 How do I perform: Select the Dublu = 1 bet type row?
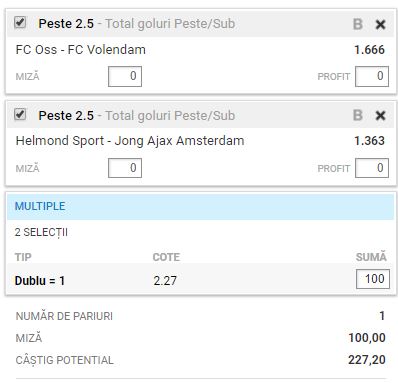tap(200, 279)
